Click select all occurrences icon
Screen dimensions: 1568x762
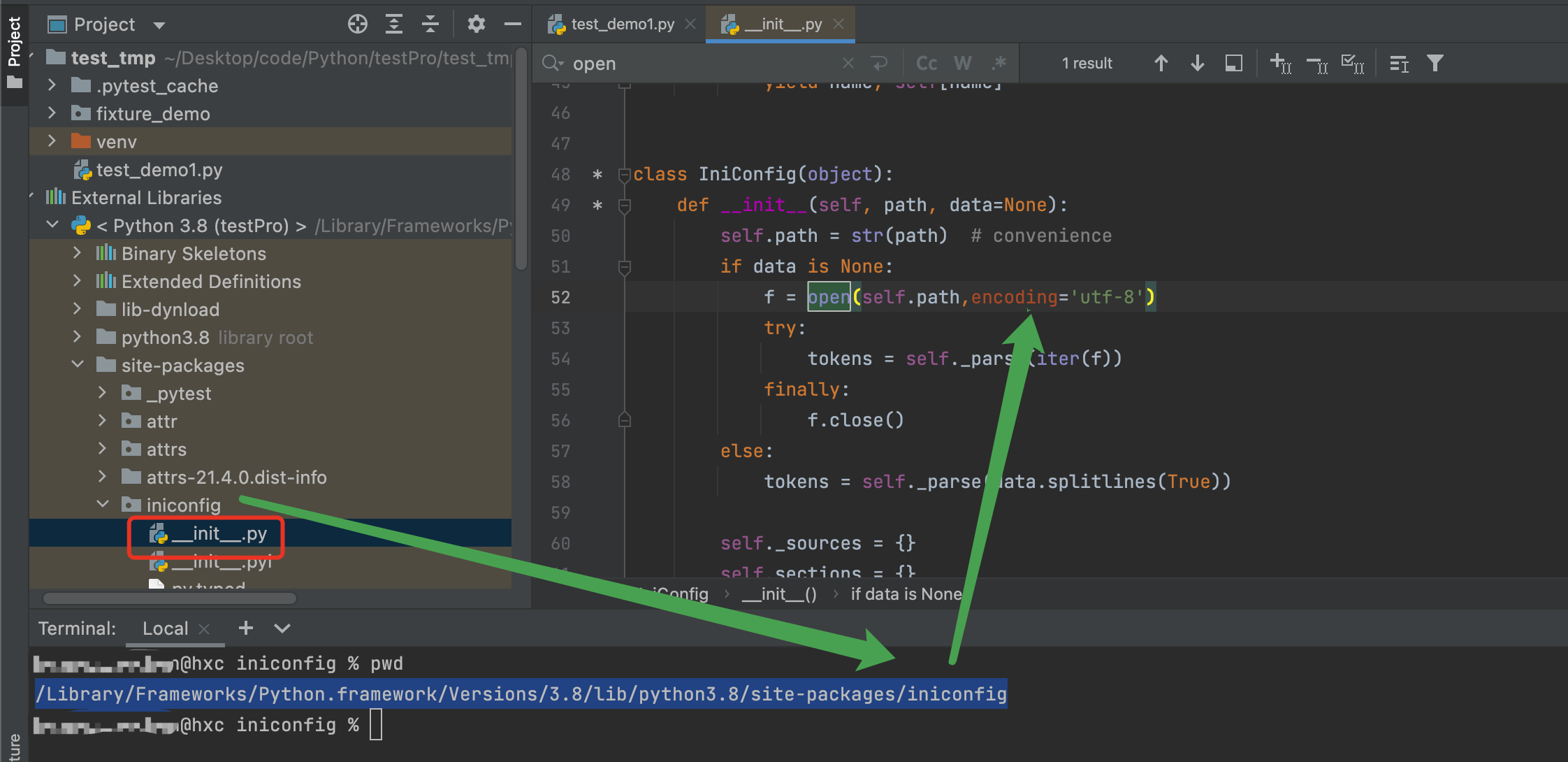coord(1353,64)
